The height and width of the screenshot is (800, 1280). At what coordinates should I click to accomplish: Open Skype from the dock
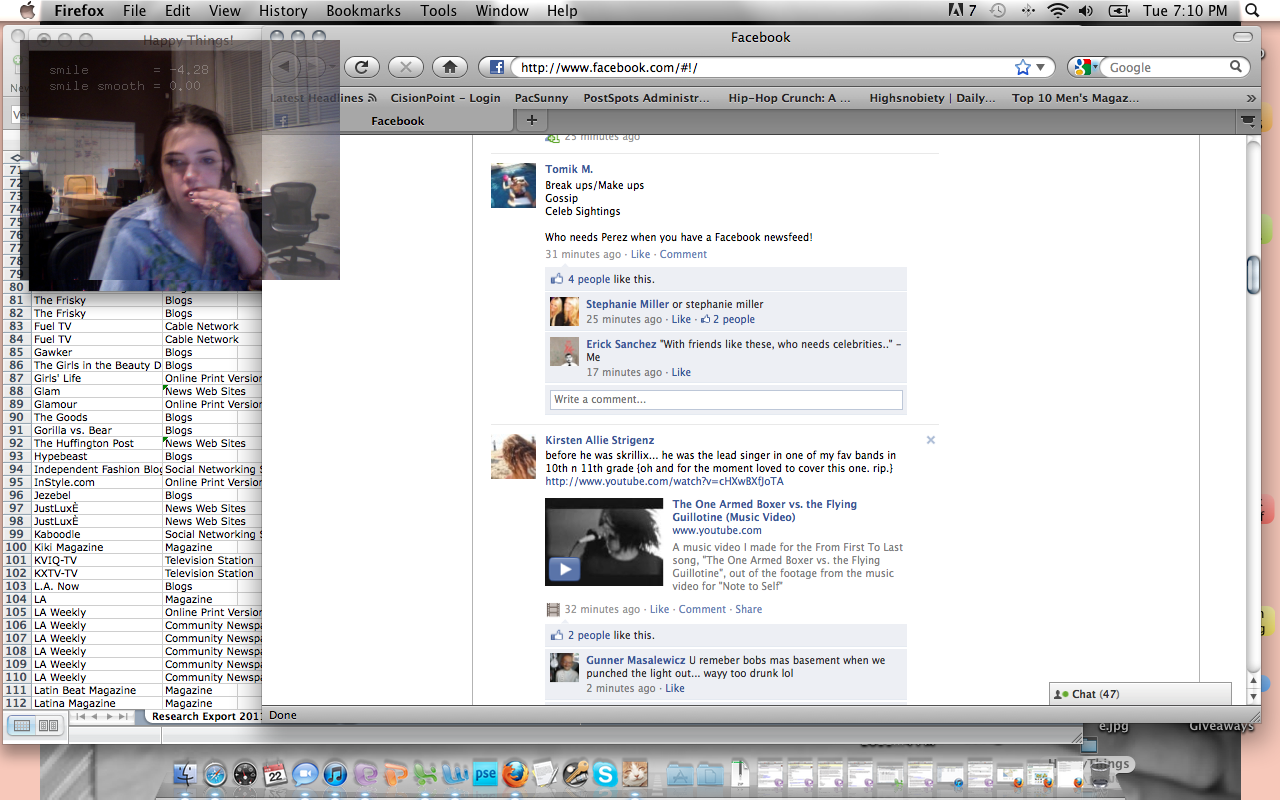click(604, 773)
